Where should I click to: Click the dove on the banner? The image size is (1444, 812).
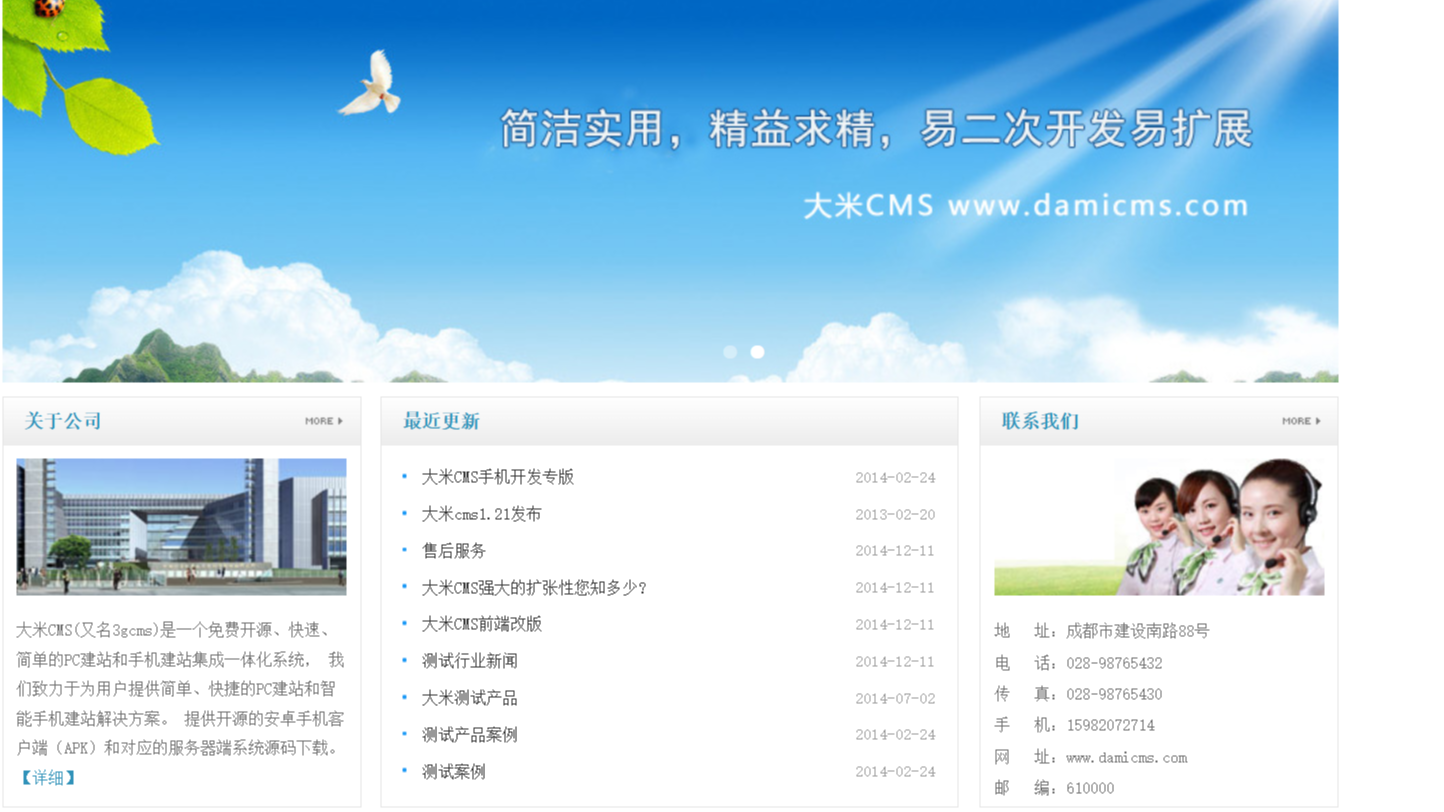point(371,83)
